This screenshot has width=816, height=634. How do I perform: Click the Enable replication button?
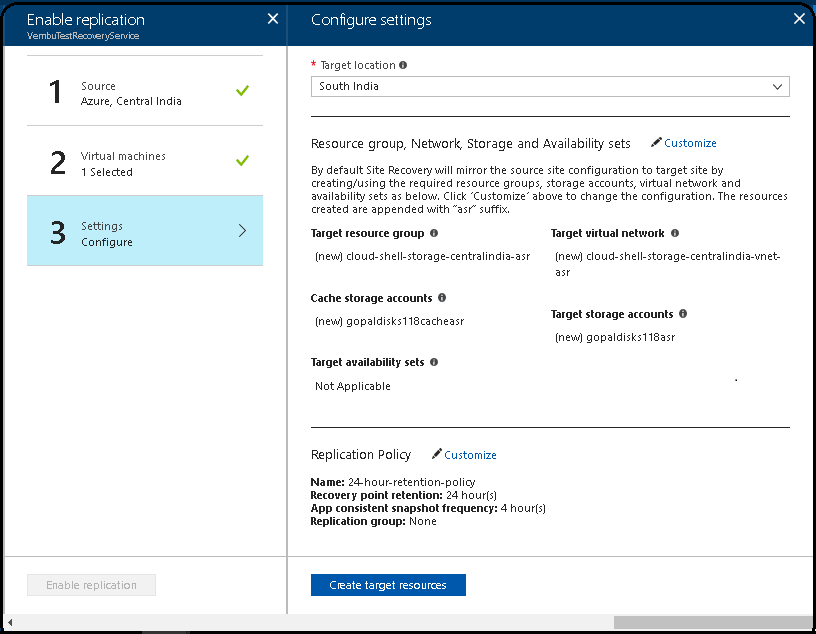(92, 585)
